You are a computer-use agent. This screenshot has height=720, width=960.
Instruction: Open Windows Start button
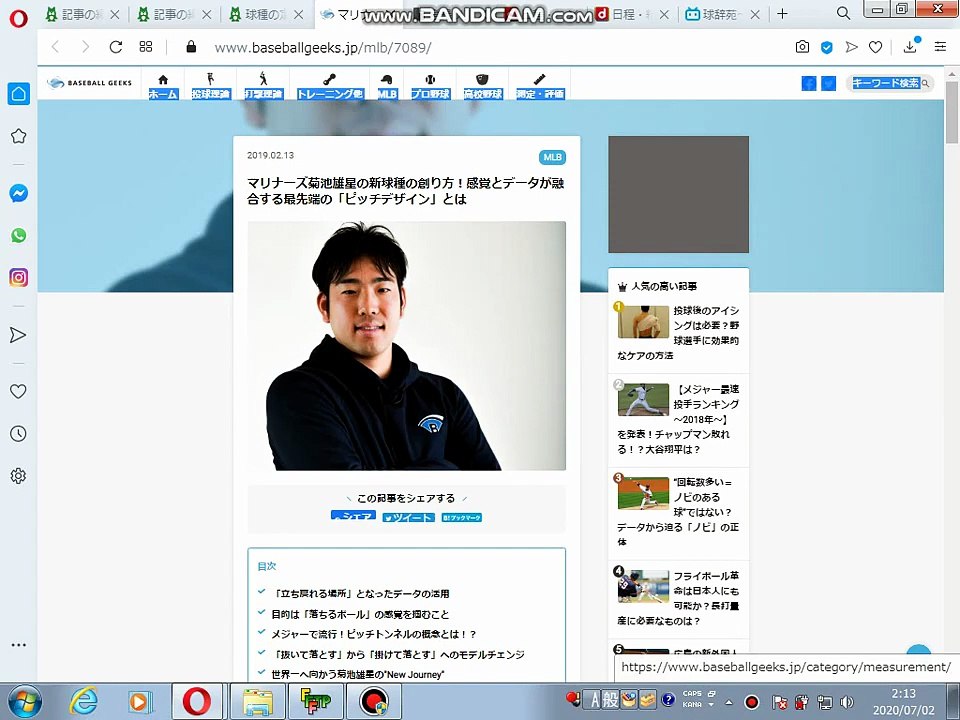click(x=24, y=701)
